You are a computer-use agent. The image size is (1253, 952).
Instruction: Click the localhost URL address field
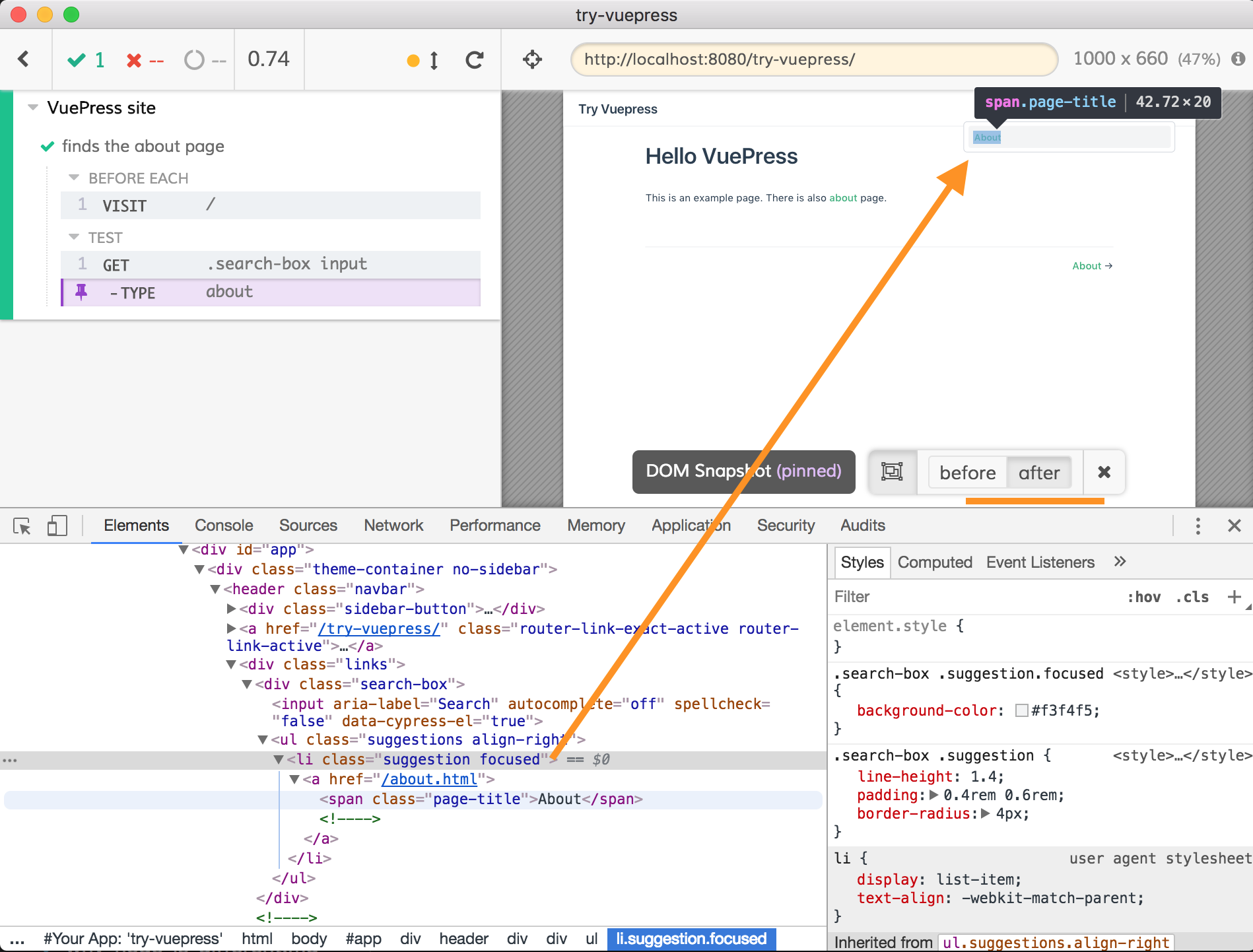tap(814, 59)
